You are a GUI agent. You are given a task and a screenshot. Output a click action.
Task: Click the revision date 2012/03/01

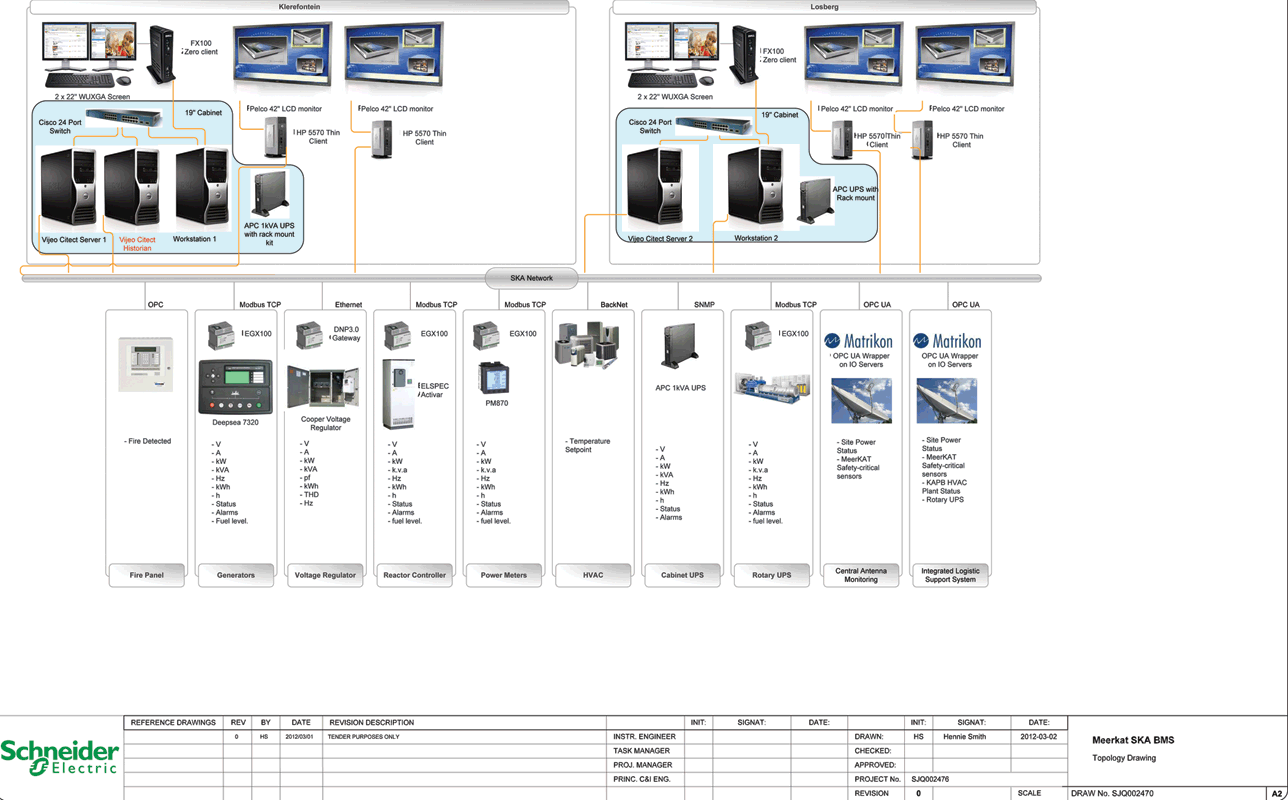299,737
